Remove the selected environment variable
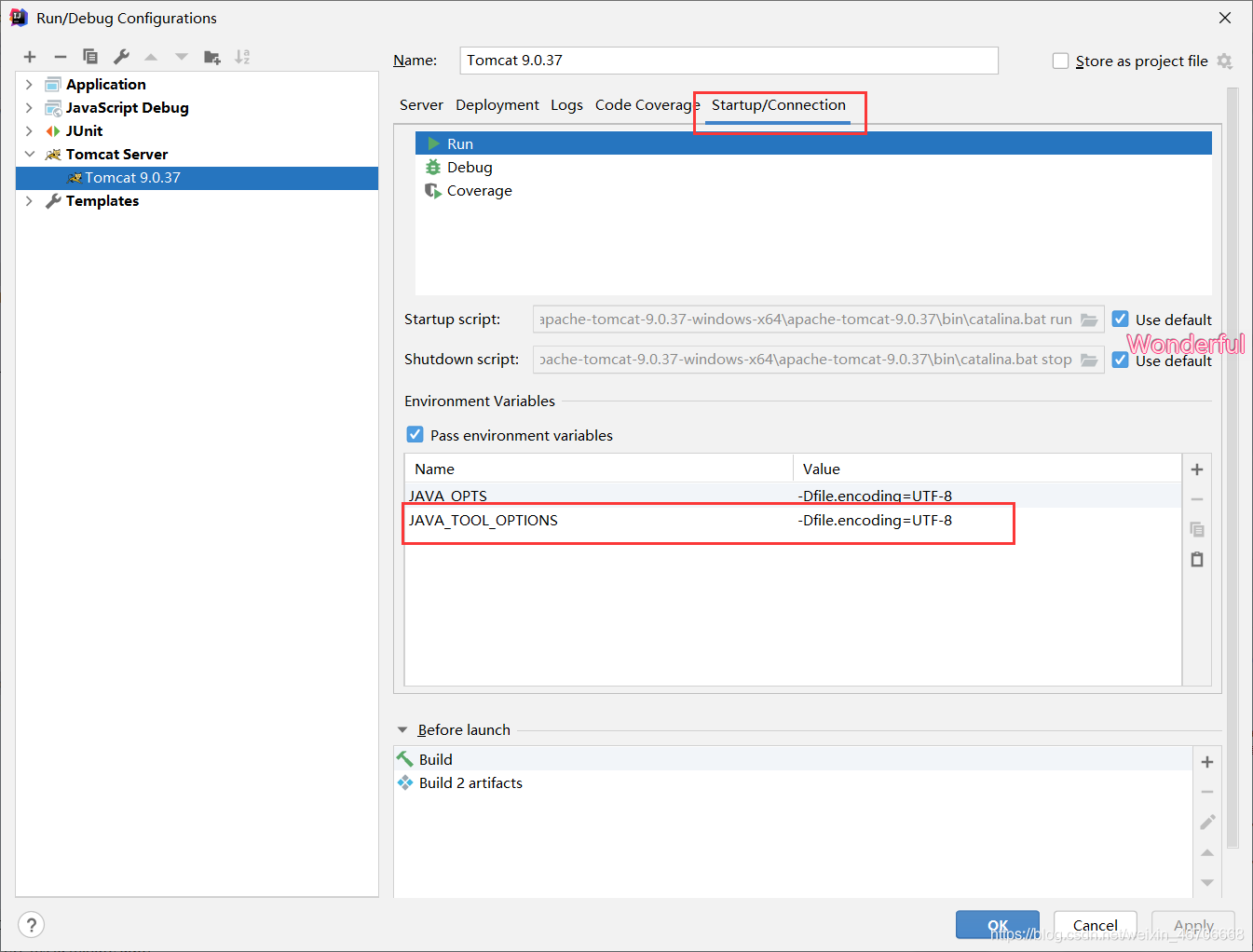This screenshot has width=1253, height=952. pos(1197,499)
